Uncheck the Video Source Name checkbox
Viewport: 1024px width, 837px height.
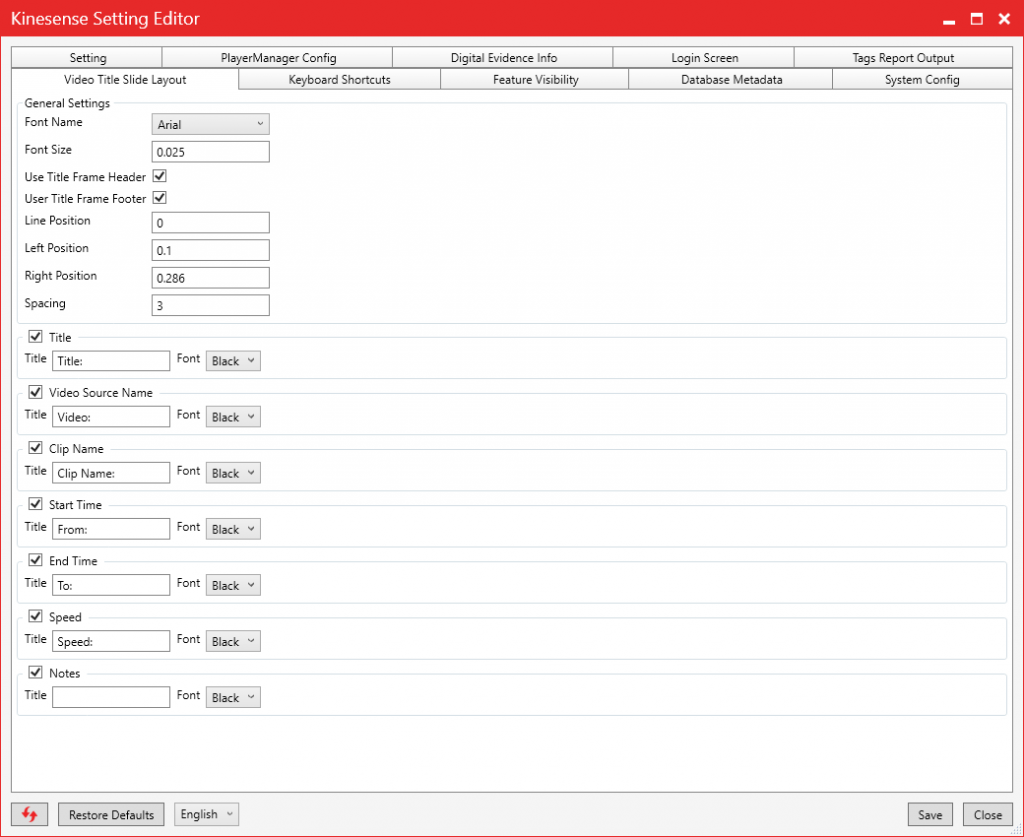36,392
